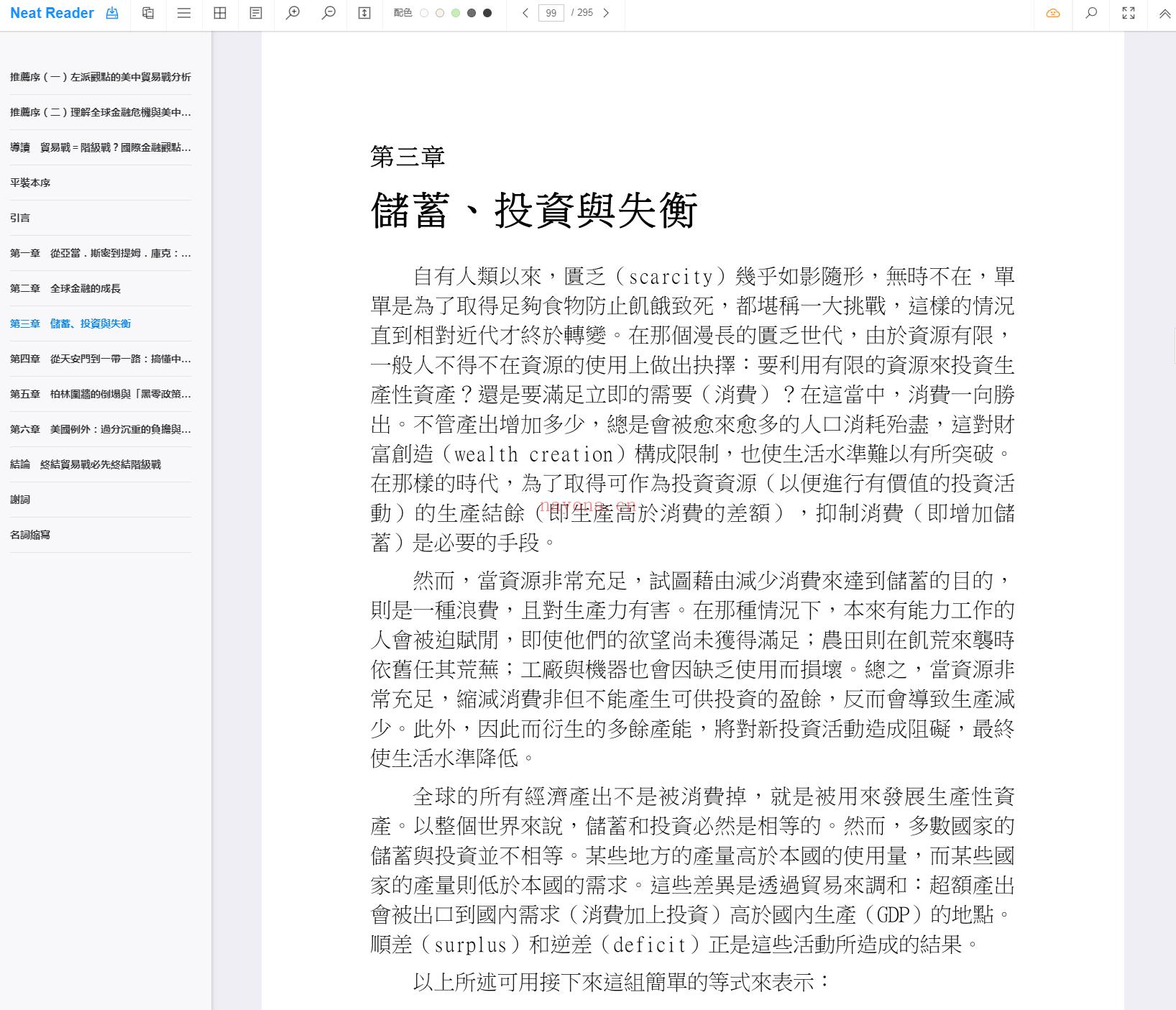Screen dimensions: 1176x1010
Task: Select the white color theme swatch
Action: pyautogui.click(x=424, y=13)
